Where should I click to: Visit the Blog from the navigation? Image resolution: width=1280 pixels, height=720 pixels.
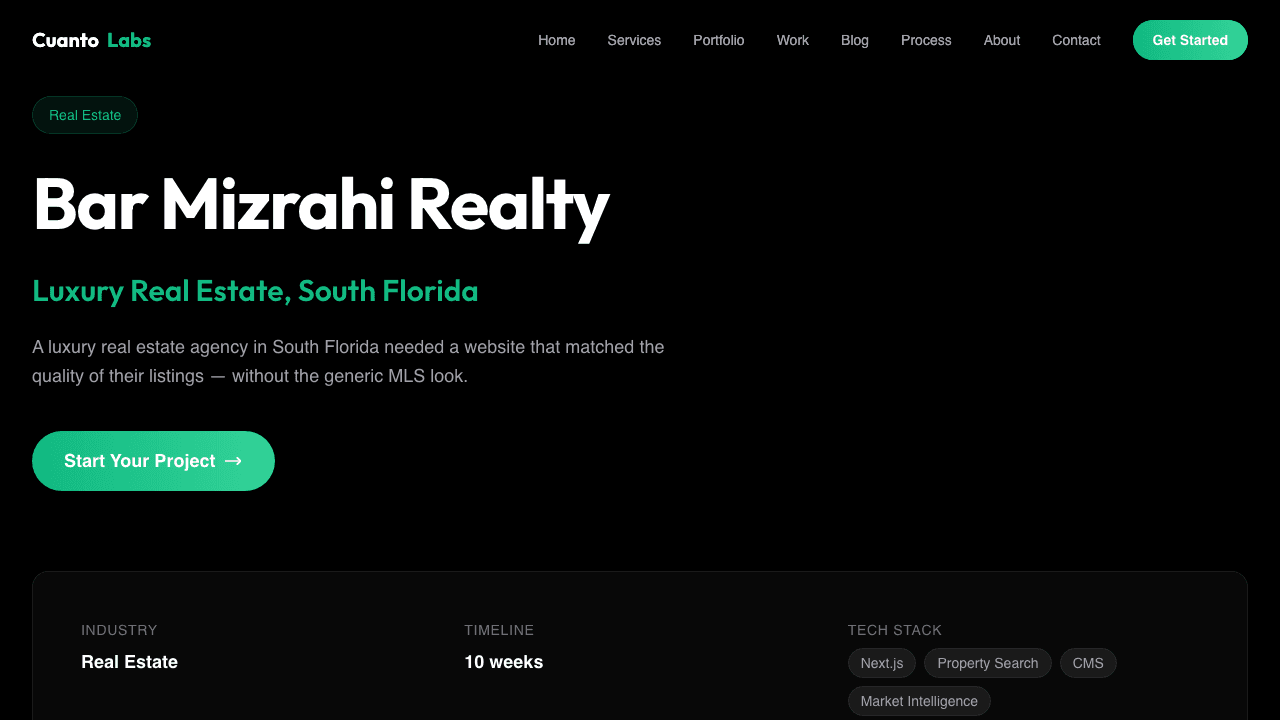point(854,40)
